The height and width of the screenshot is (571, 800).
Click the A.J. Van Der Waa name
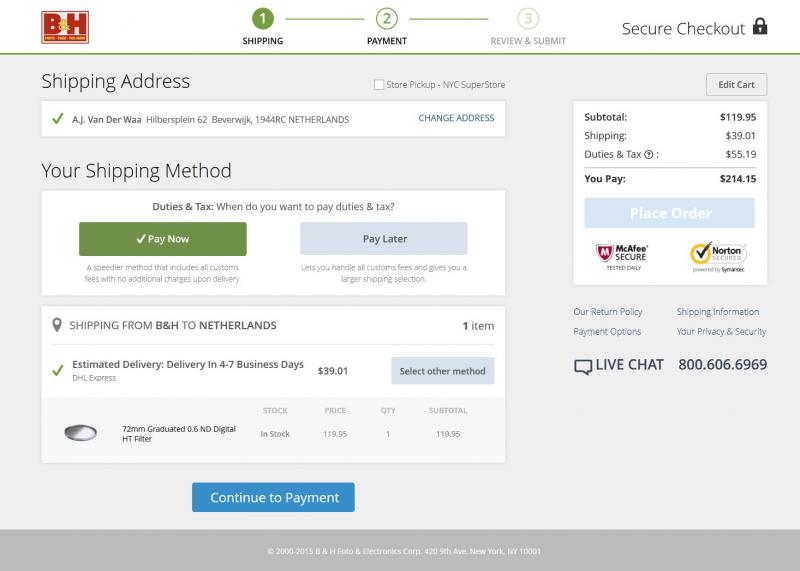point(107,120)
